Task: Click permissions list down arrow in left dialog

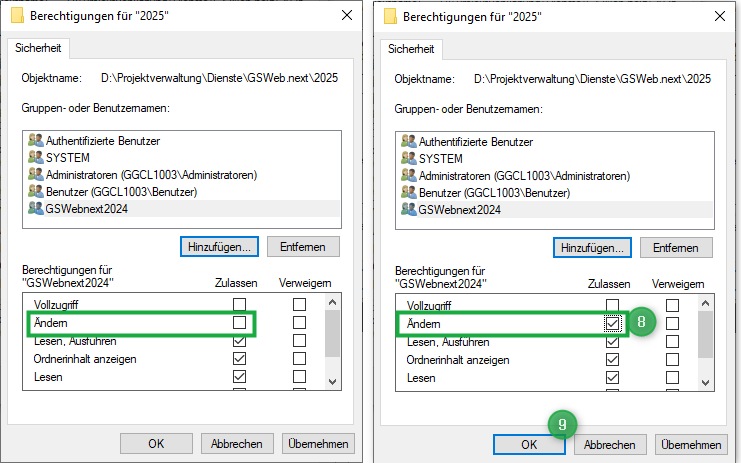Action: click(x=332, y=382)
